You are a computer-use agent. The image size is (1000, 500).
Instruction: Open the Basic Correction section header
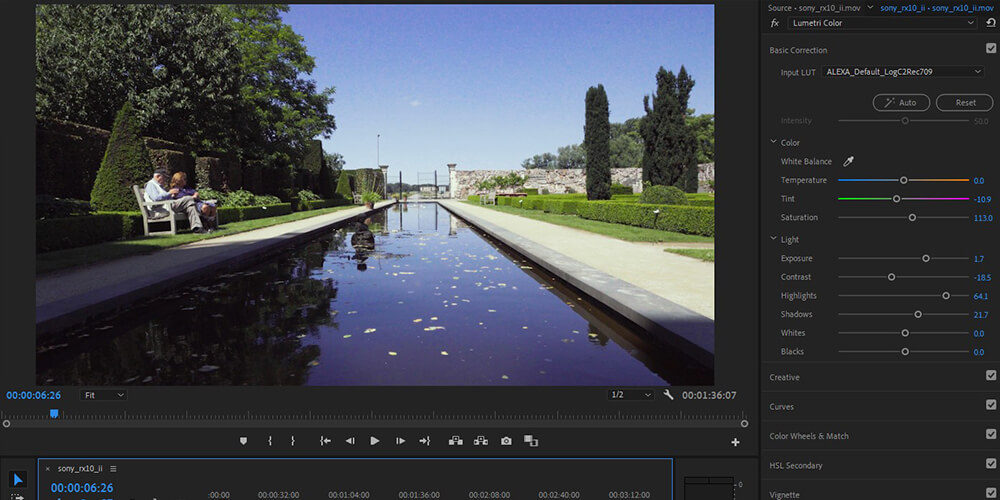pyautogui.click(x=798, y=50)
